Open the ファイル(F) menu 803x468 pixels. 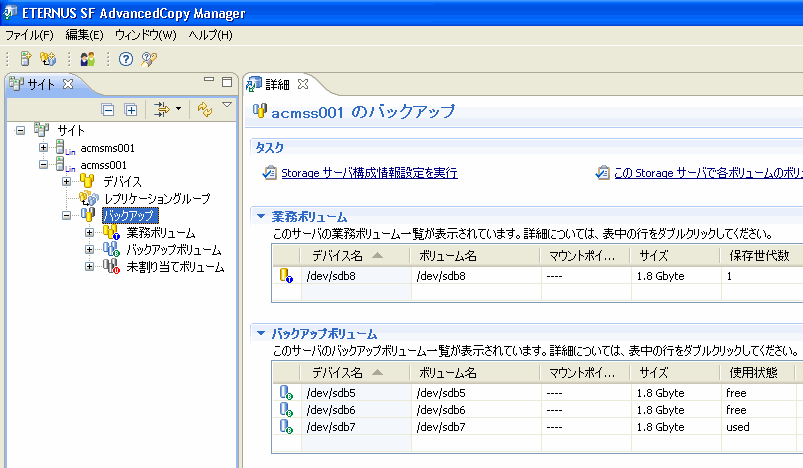[29, 35]
